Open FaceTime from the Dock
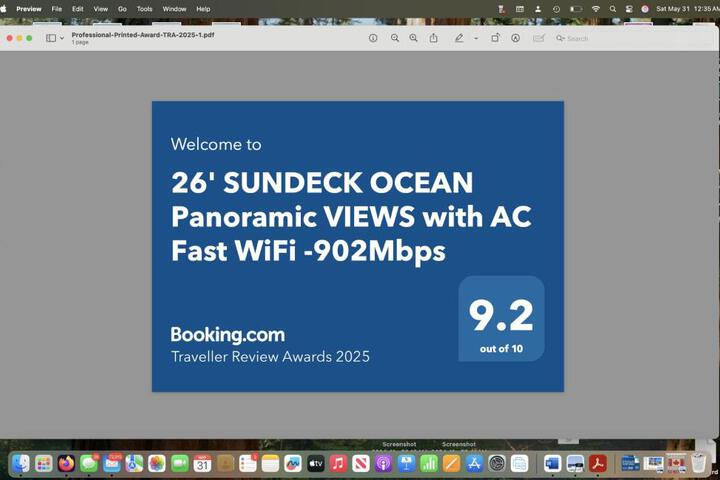The image size is (720, 480). [180, 463]
